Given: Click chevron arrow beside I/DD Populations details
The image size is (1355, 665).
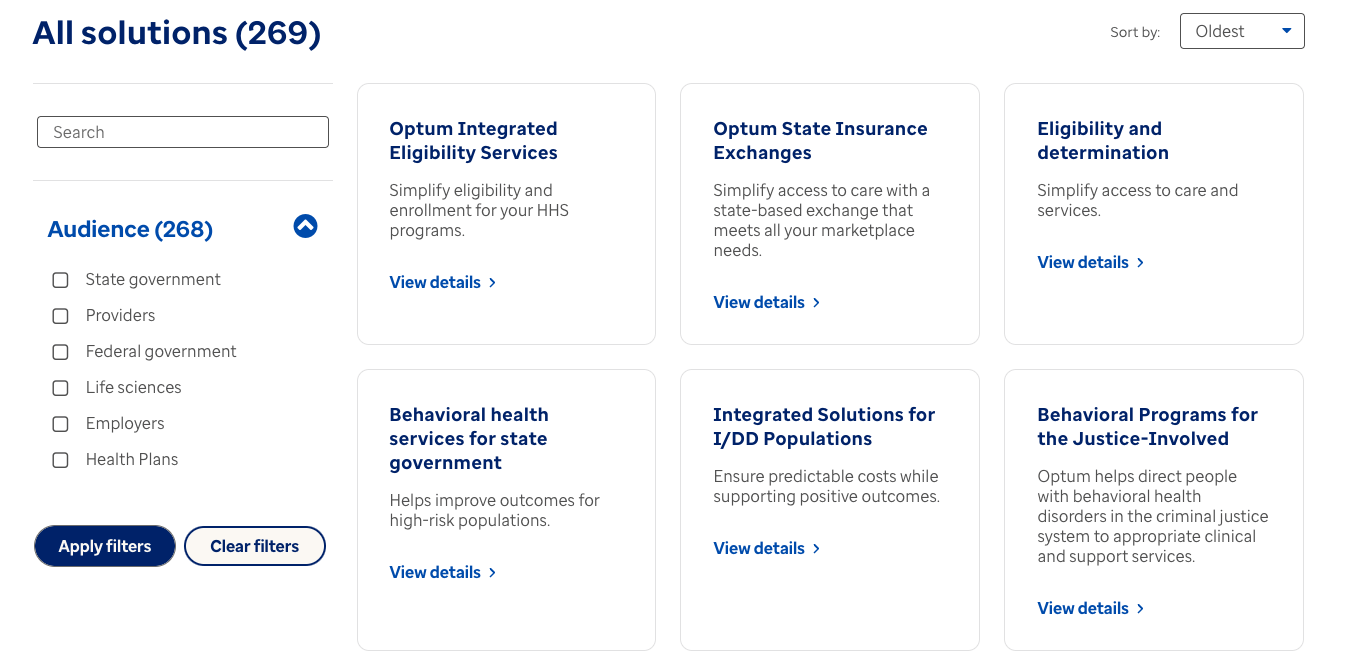Looking at the screenshot, I should [816, 549].
